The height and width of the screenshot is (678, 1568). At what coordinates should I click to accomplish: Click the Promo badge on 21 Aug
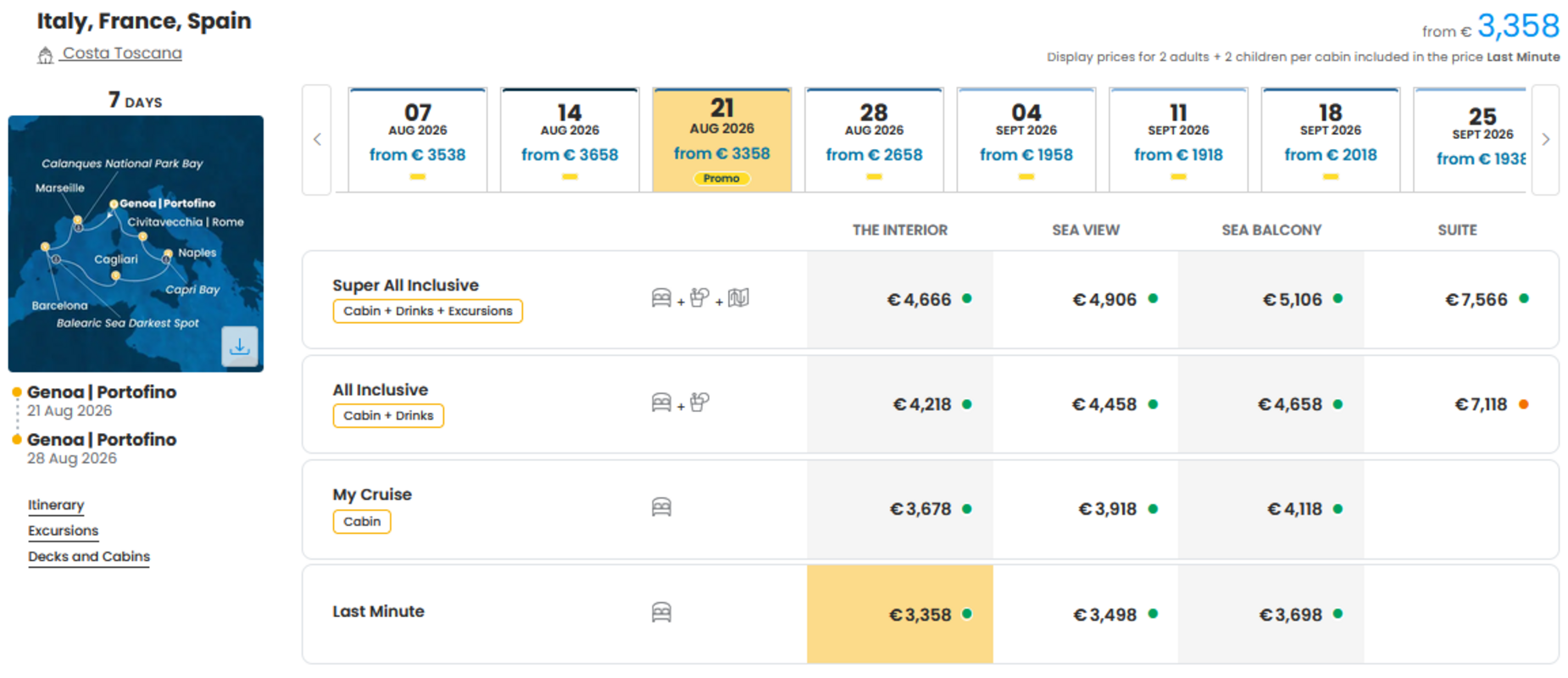[x=721, y=178]
